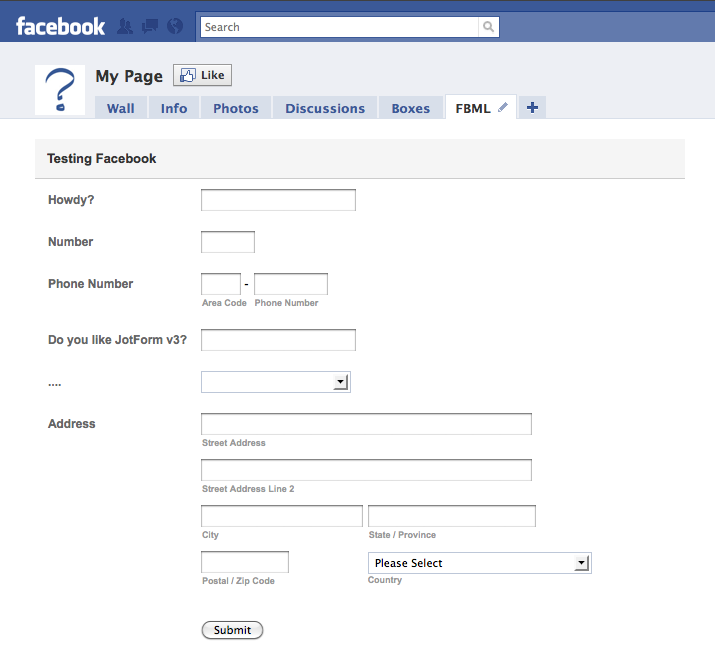Click the 'Address' label

click(72, 423)
